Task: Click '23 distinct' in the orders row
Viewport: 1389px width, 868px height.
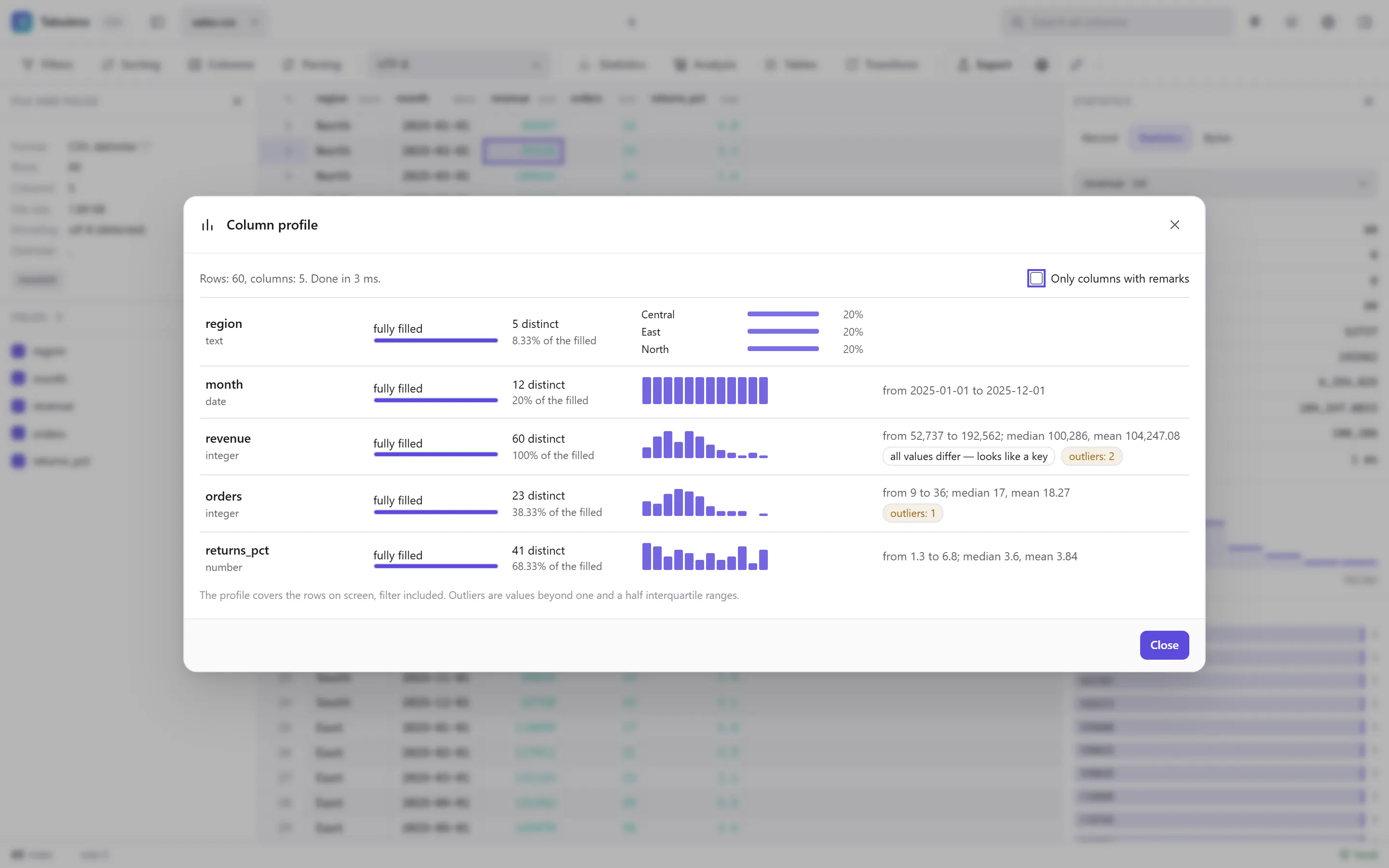Action: [x=538, y=495]
